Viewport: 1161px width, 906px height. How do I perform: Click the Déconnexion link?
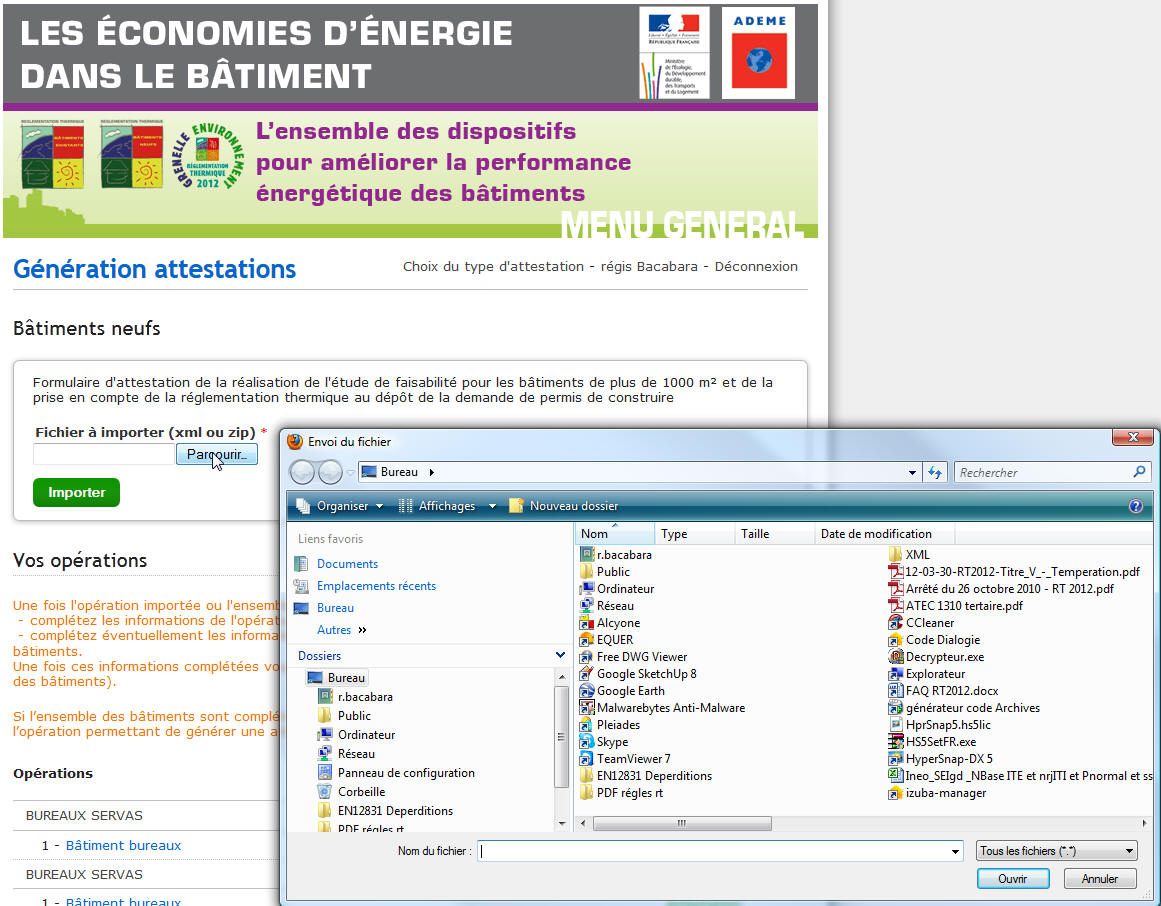pos(752,267)
